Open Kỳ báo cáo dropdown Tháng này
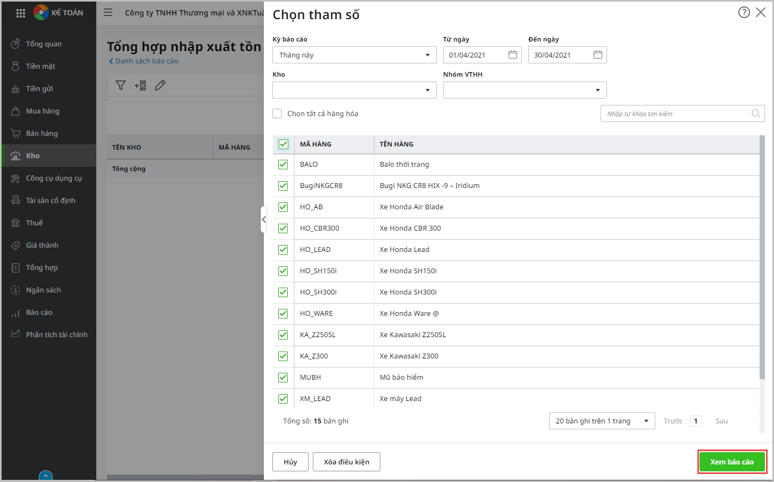Image resolution: width=774 pixels, height=482 pixels. 354,55
